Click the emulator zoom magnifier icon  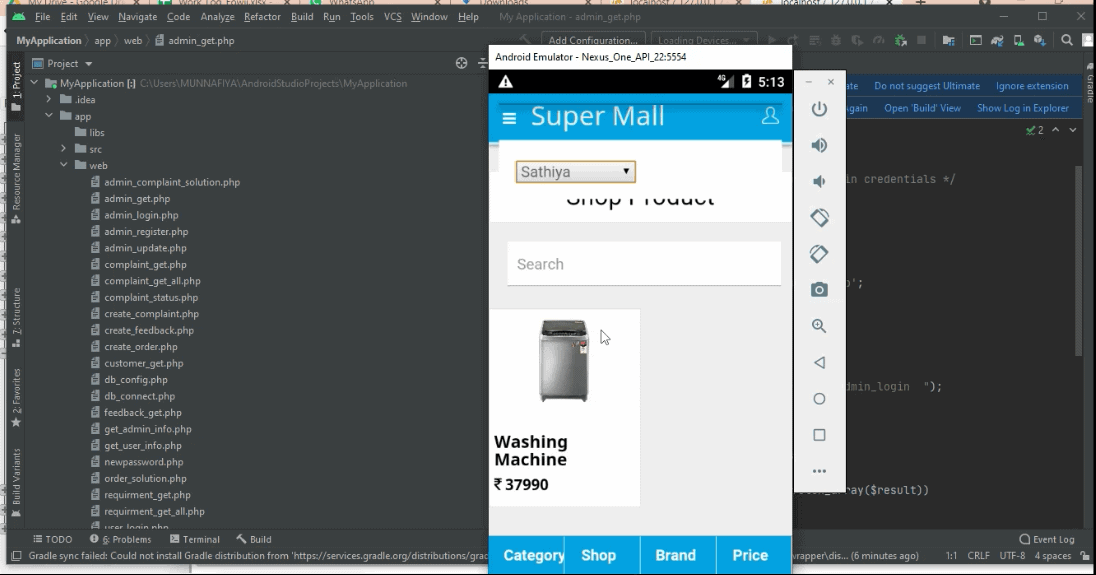pos(819,326)
